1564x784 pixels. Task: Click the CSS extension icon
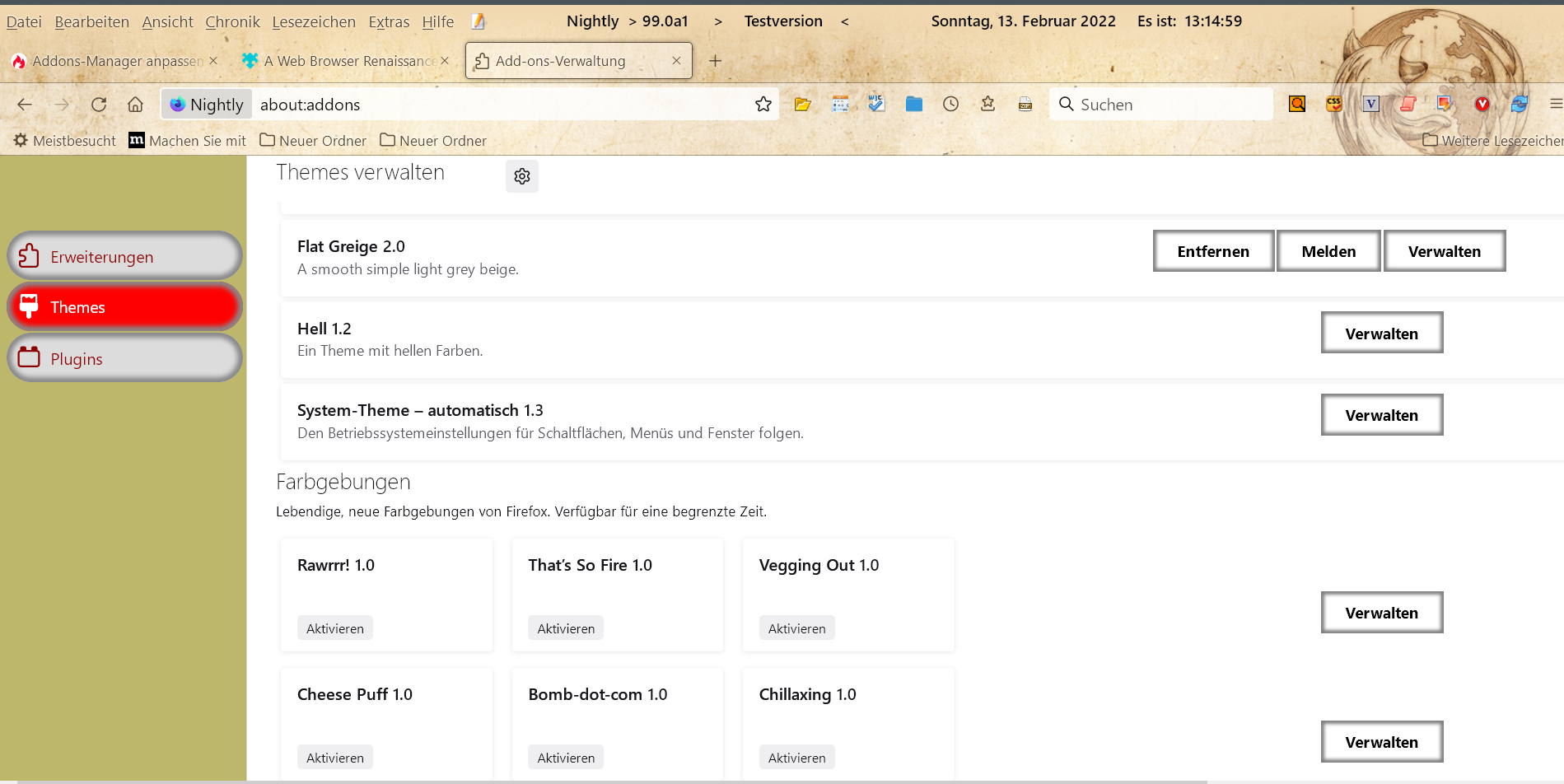[x=1334, y=104]
